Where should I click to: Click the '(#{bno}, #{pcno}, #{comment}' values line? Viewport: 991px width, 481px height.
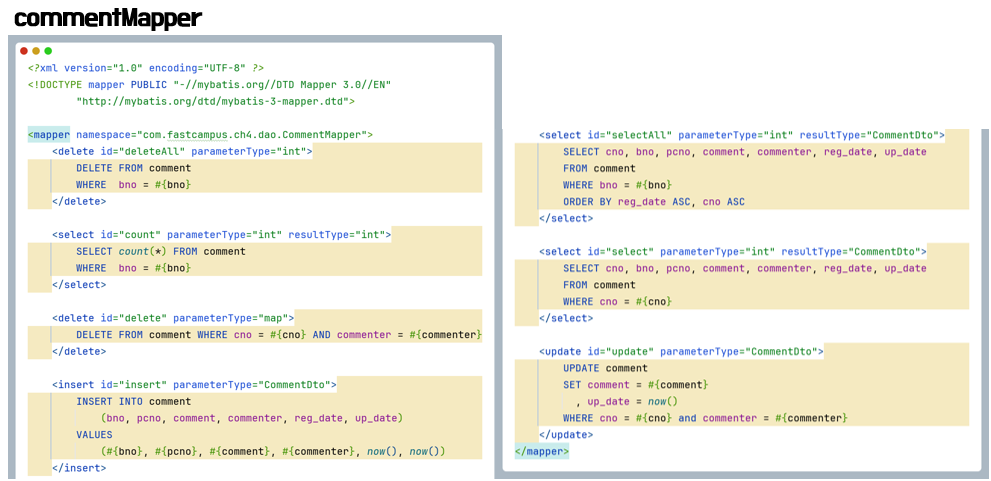273,452
